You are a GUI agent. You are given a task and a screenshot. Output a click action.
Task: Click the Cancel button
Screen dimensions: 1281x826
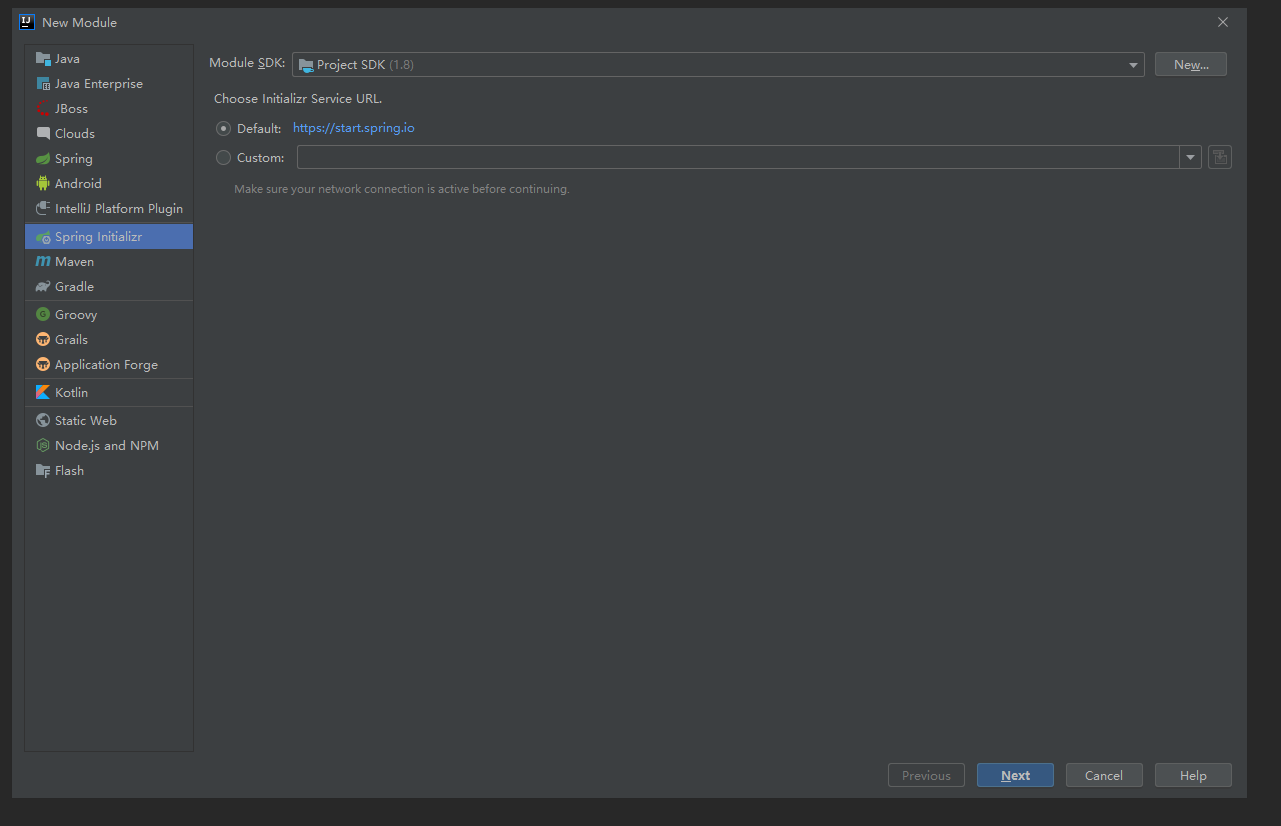1104,775
